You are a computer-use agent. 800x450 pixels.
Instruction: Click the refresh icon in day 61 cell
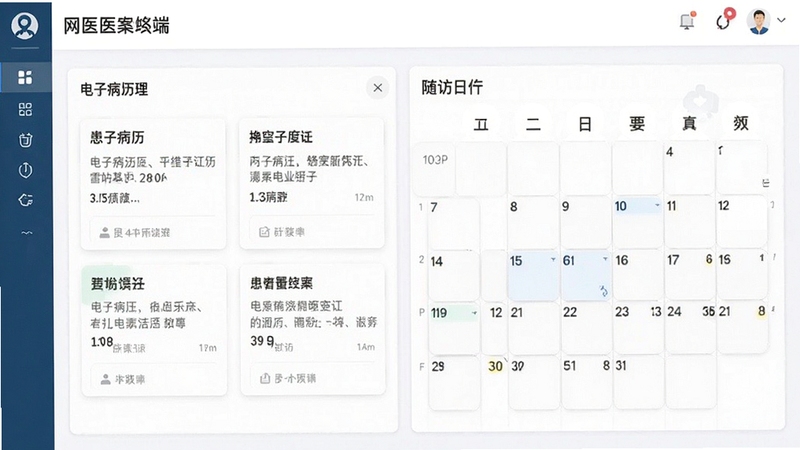pos(604,291)
